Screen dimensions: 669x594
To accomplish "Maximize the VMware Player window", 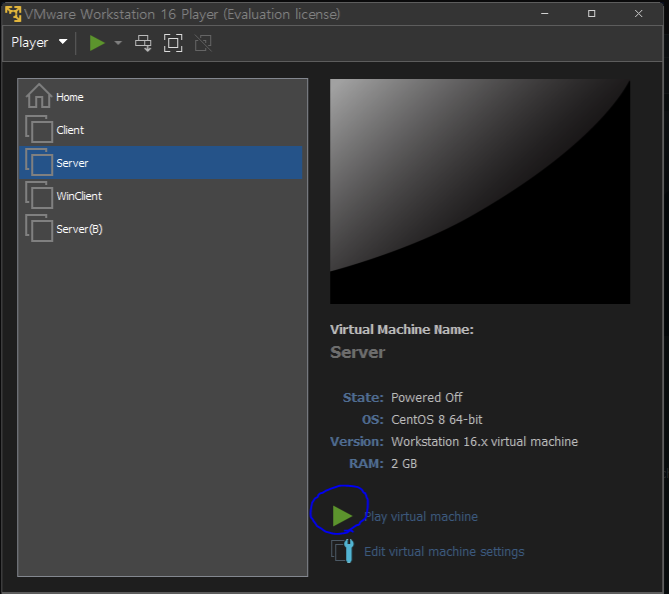I will point(591,14).
